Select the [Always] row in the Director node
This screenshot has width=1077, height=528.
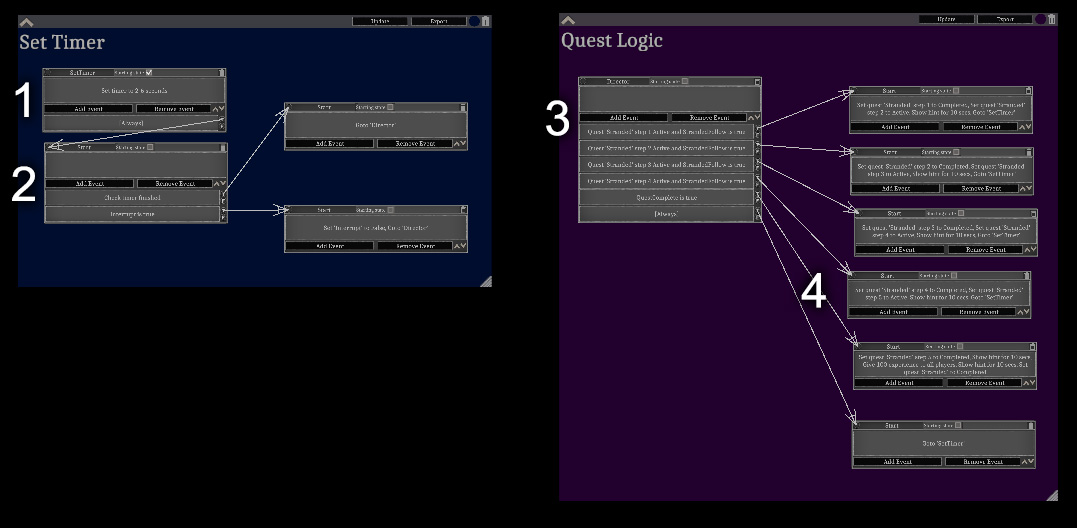coord(666,214)
